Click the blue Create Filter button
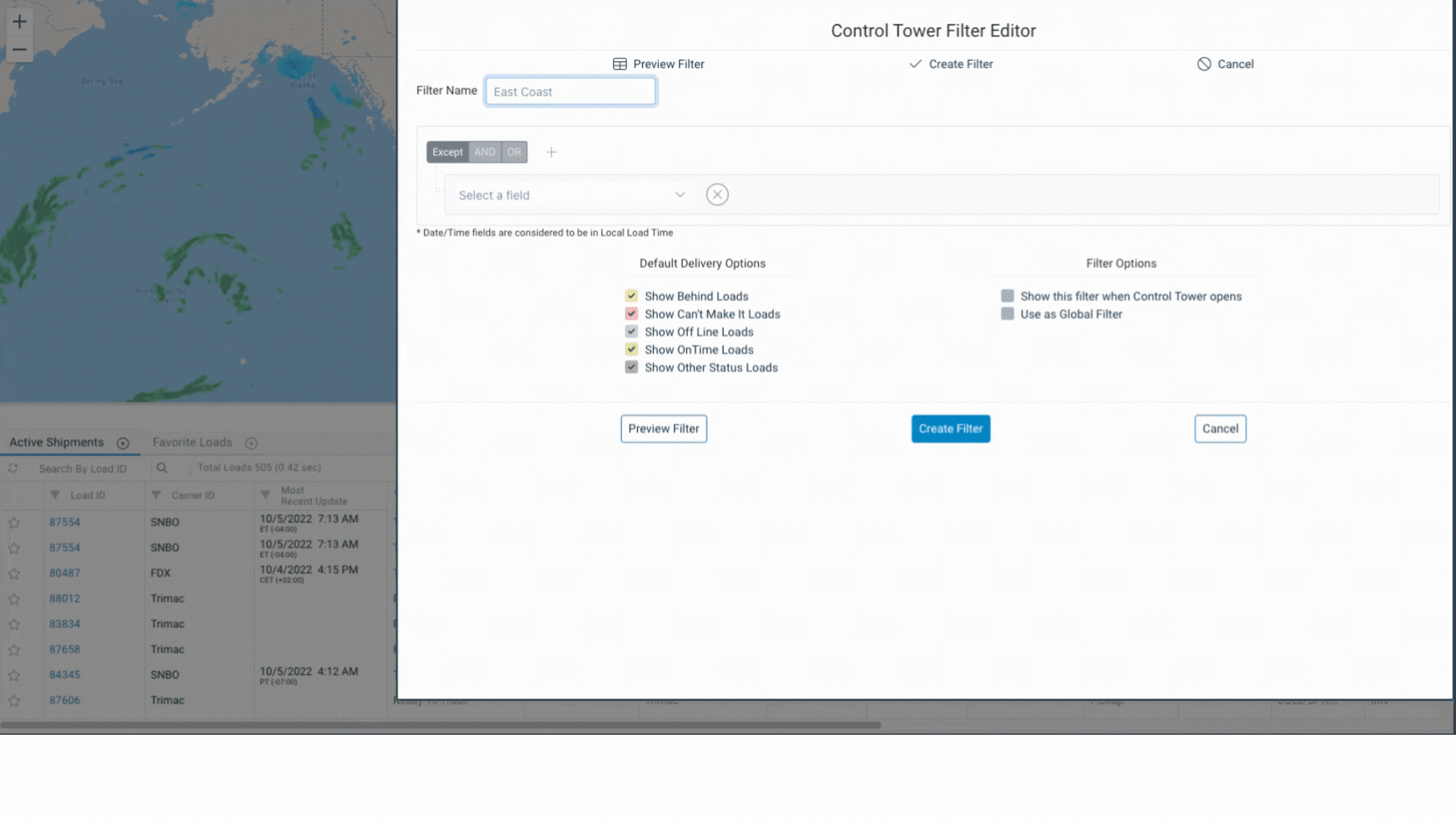 pos(950,428)
